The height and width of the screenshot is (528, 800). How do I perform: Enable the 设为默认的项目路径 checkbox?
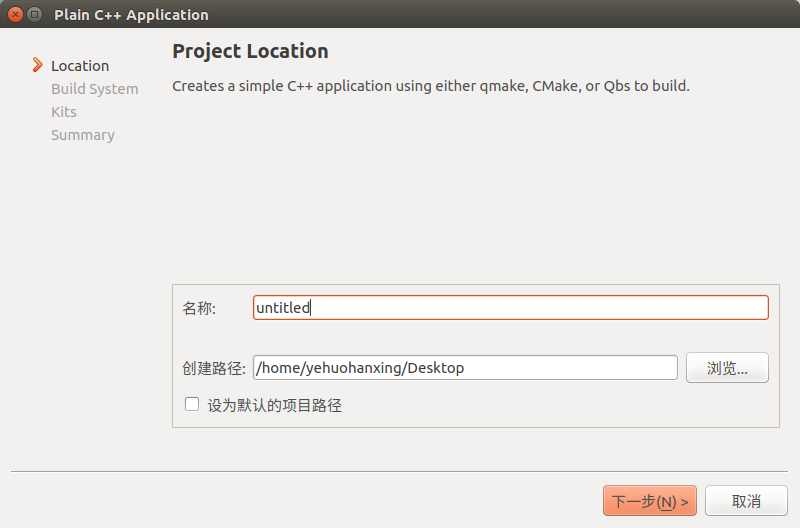pos(192,405)
